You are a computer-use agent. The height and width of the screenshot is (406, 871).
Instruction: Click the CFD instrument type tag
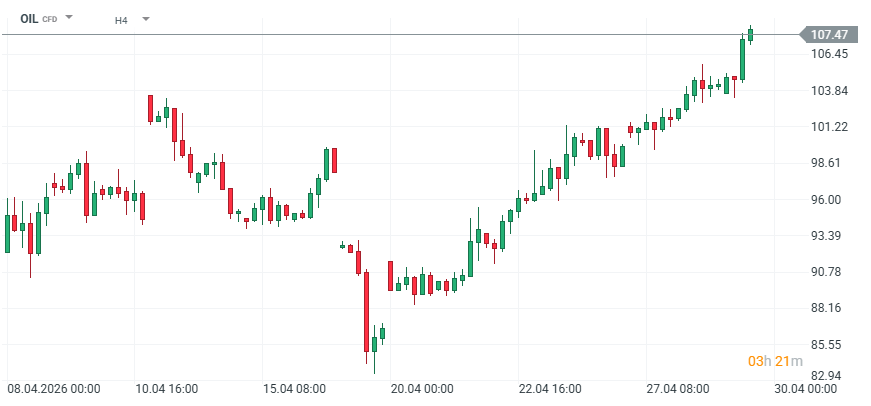click(49, 20)
